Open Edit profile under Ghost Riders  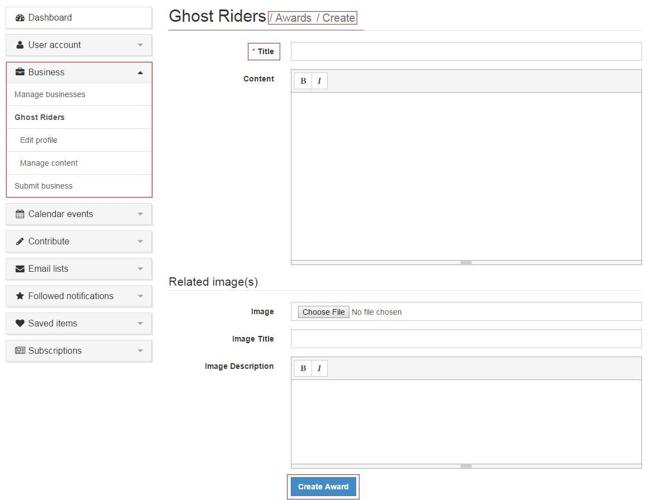[39, 140]
